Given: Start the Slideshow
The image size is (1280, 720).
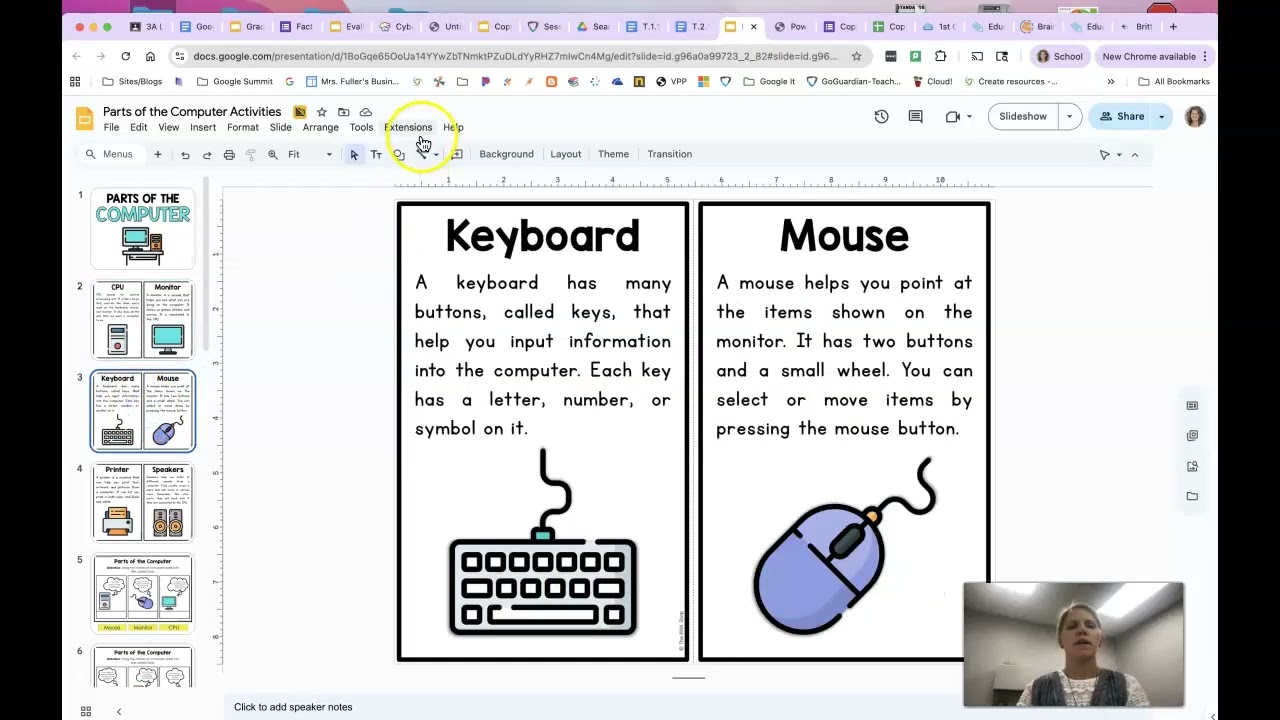Looking at the screenshot, I should 1023,116.
